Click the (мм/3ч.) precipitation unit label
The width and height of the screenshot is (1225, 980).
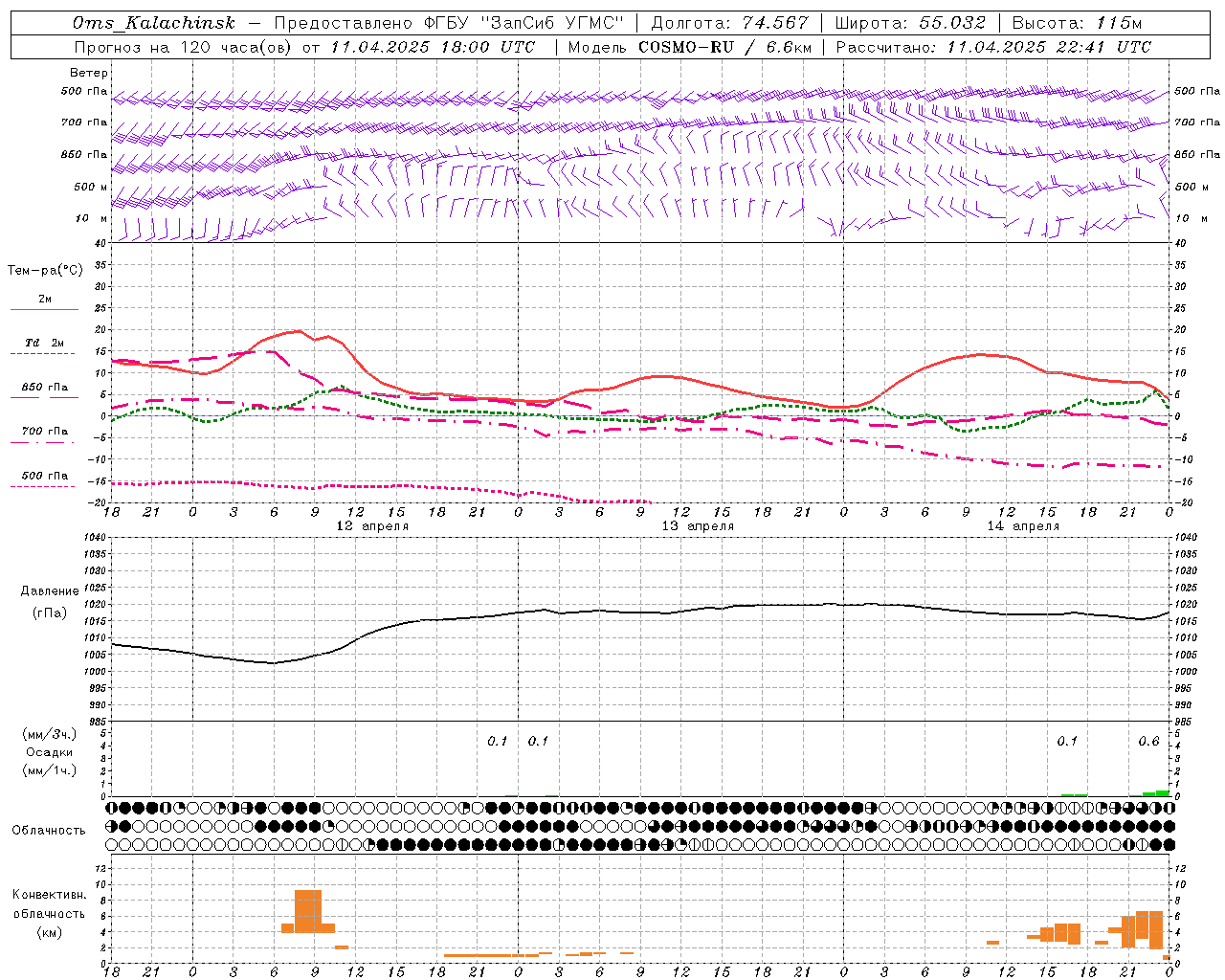(x=49, y=734)
